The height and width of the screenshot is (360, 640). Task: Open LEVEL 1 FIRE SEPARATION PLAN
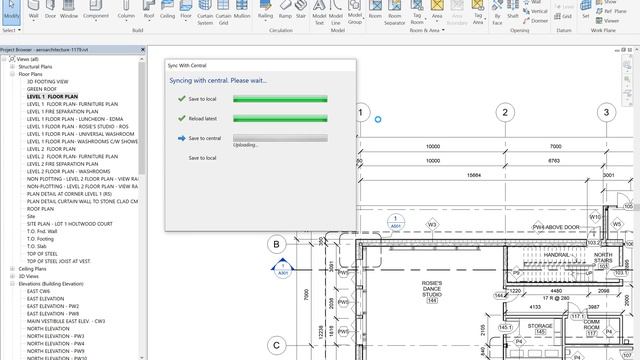pyautogui.click(x=62, y=111)
